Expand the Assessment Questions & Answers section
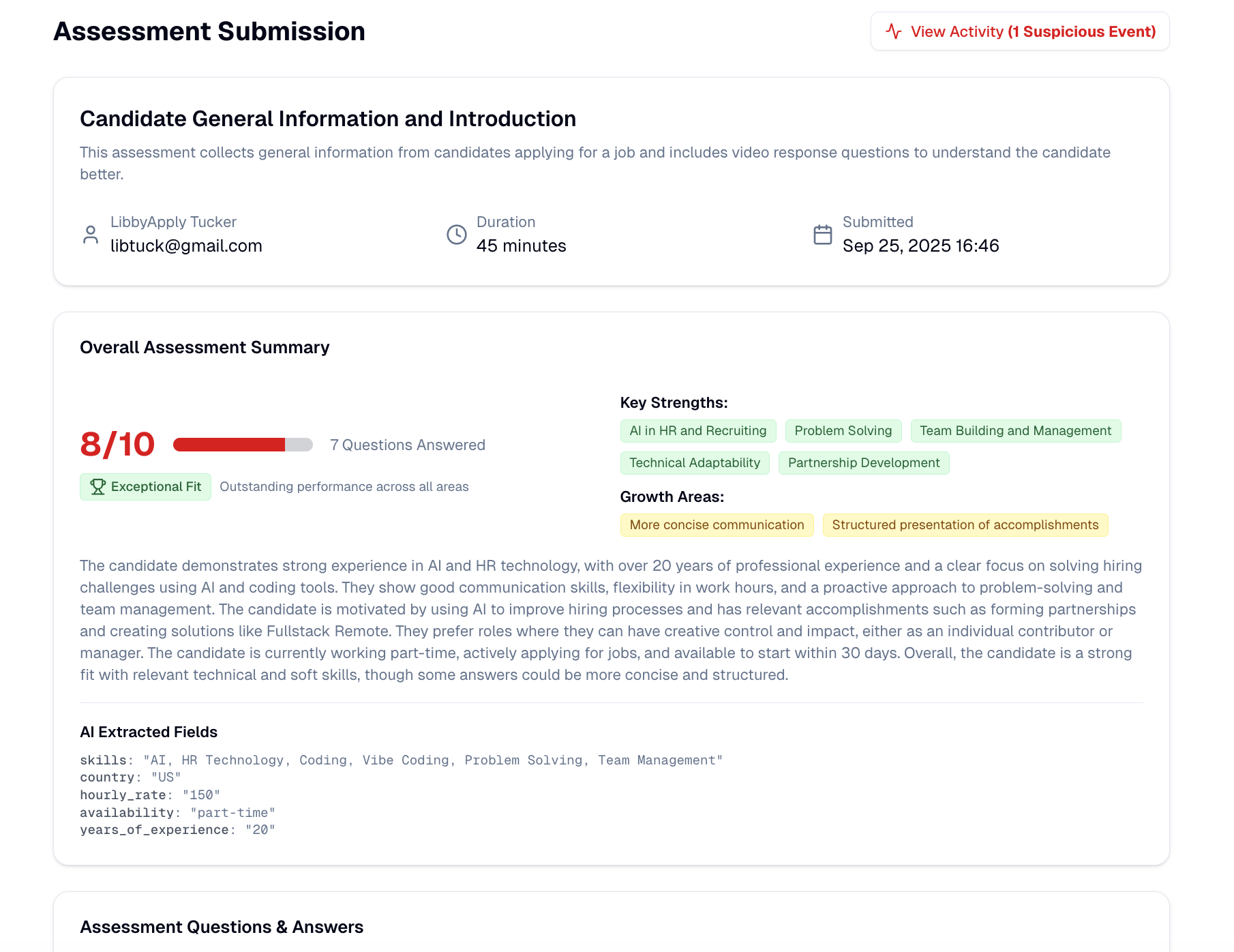The height and width of the screenshot is (952, 1234). tap(222, 926)
